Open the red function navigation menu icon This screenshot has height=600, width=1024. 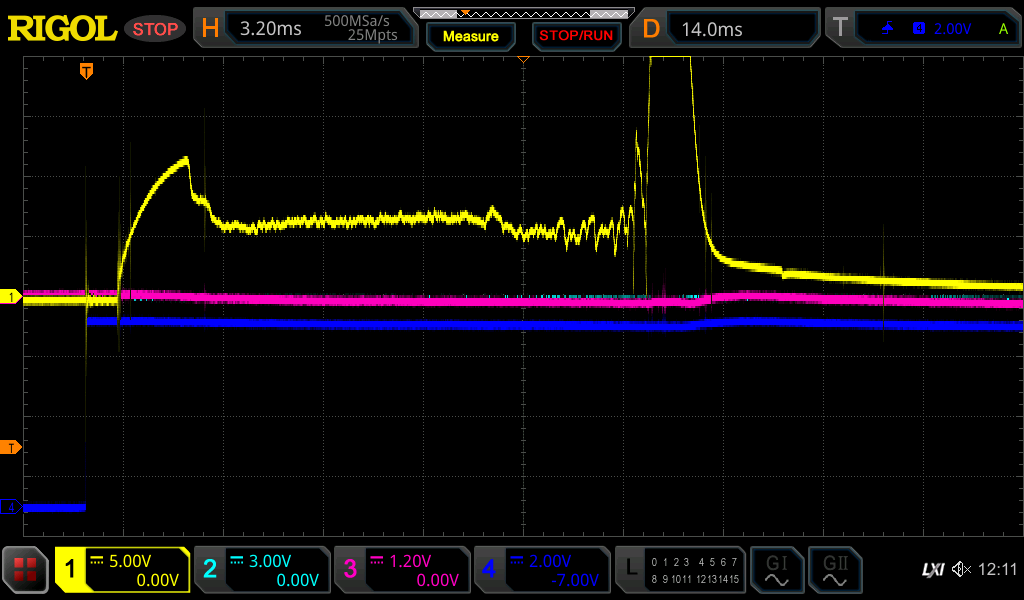pyautogui.click(x=26, y=570)
